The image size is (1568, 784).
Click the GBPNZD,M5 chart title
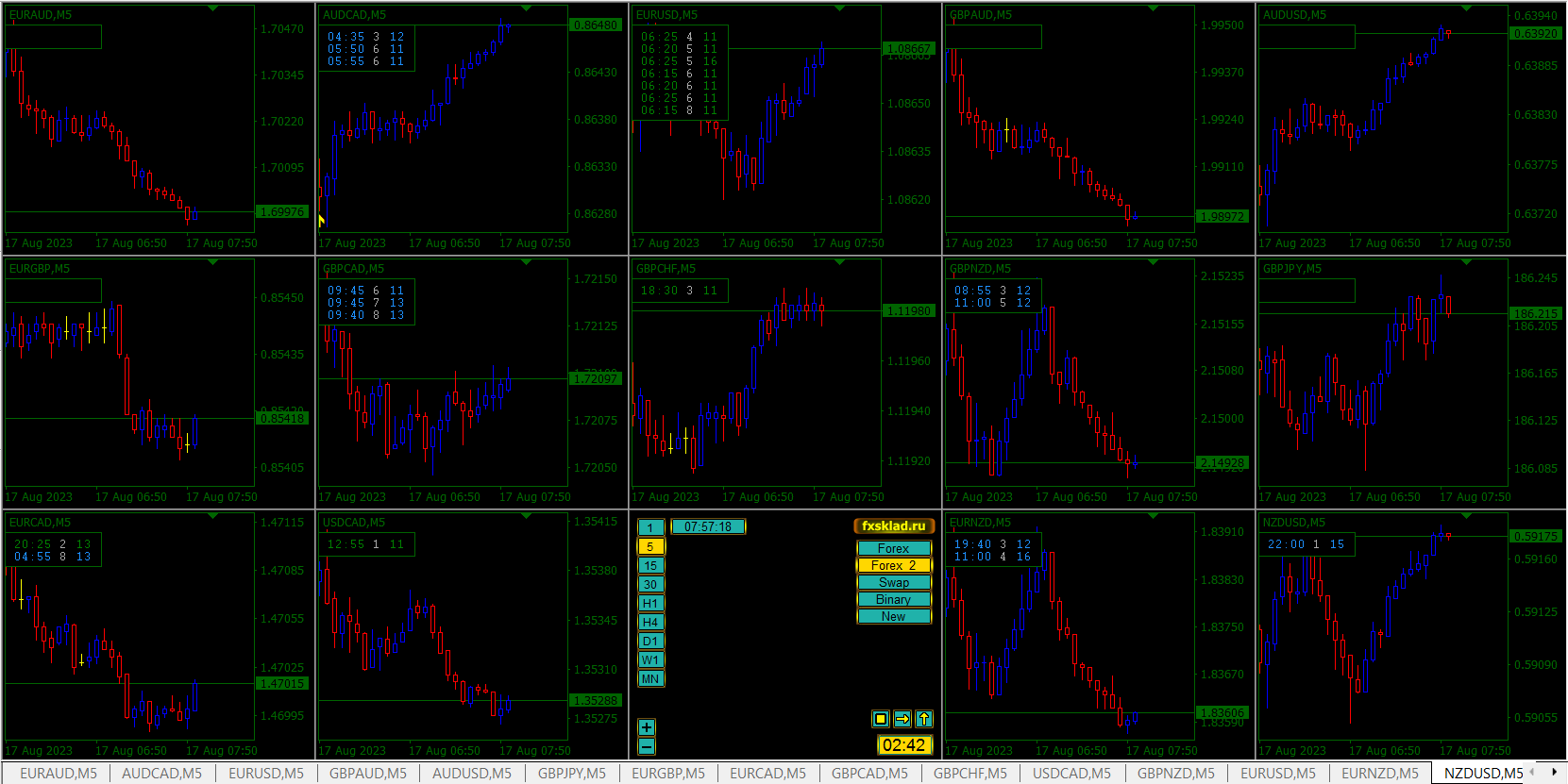(x=980, y=269)
